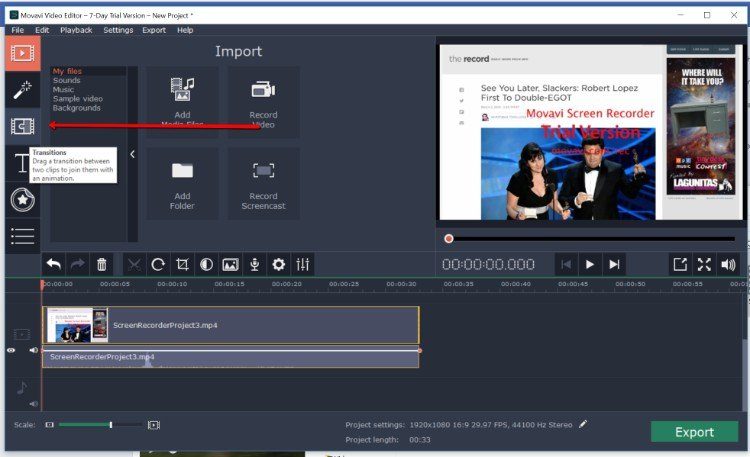Screen dimensions: 750x457
Task: Delete the selected clip with trash icon
Action: click(101, 264)
